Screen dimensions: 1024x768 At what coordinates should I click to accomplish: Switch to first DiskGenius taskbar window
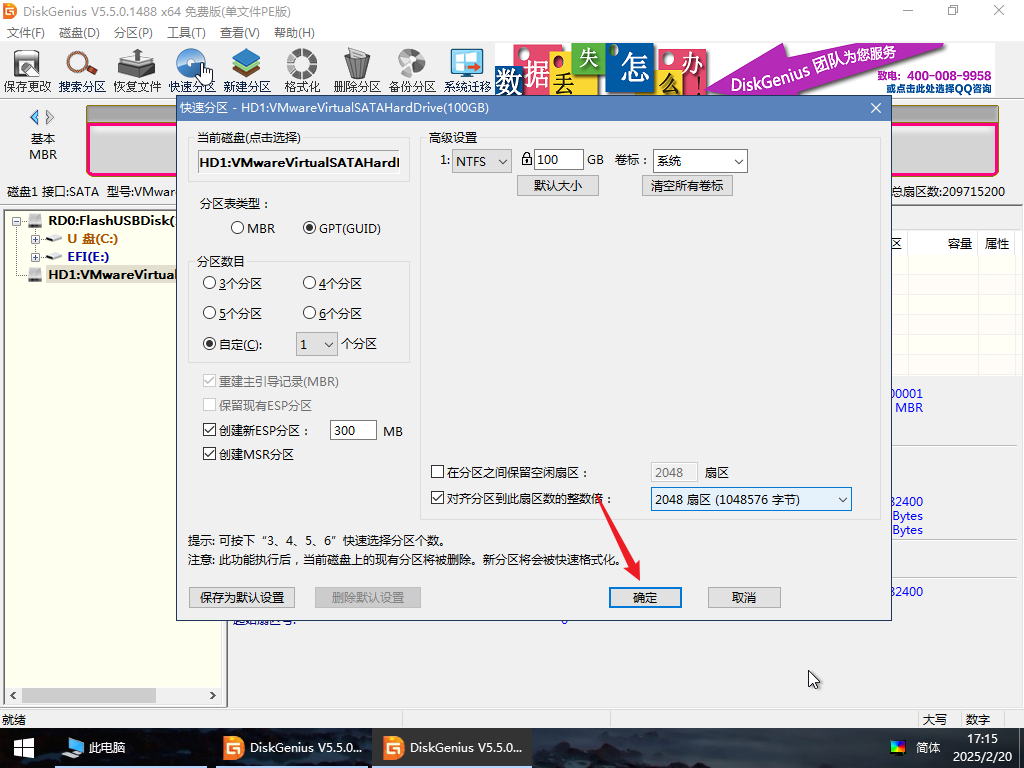click(292, 748)
